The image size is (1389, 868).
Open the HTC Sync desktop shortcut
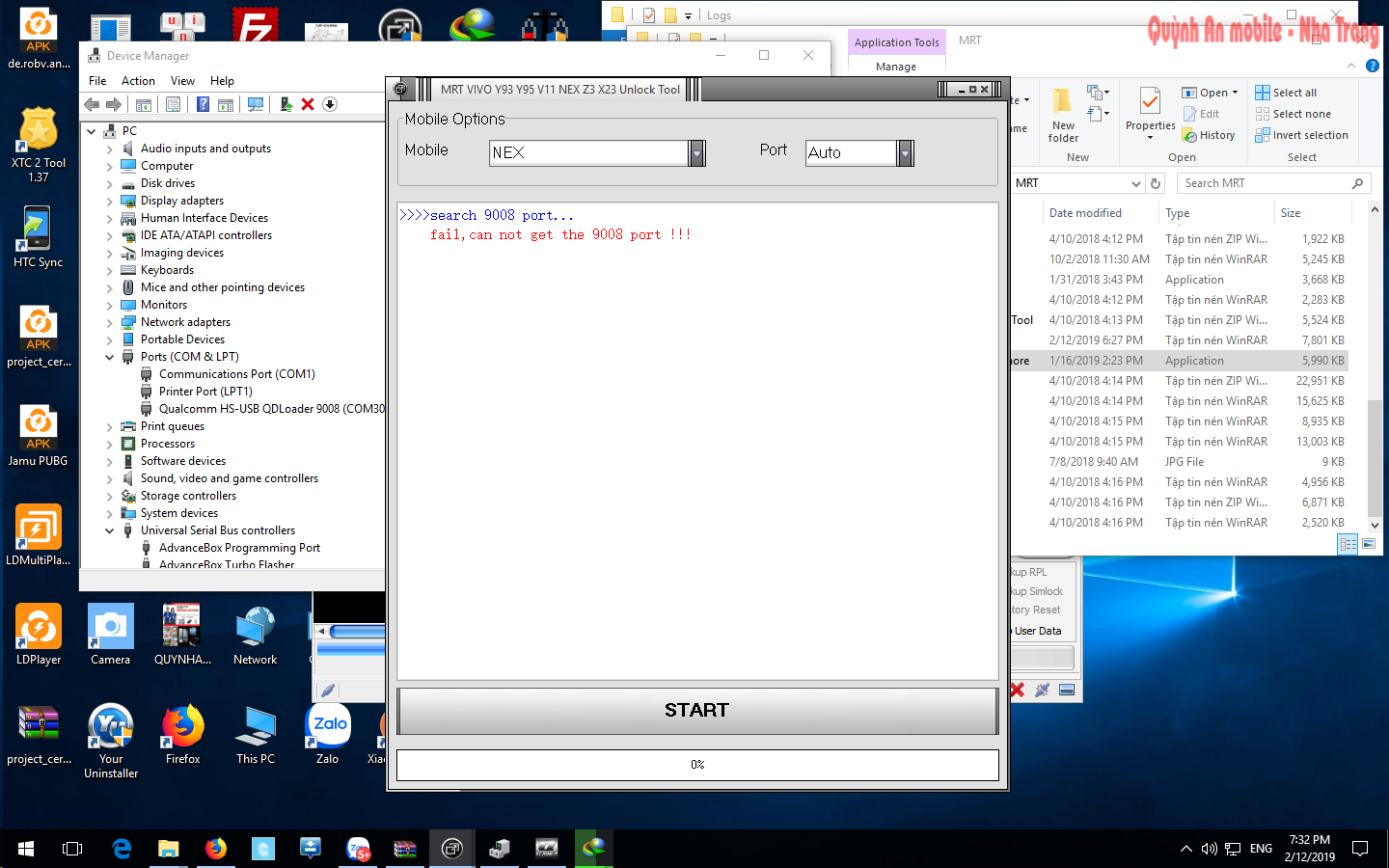click(38, 237)
